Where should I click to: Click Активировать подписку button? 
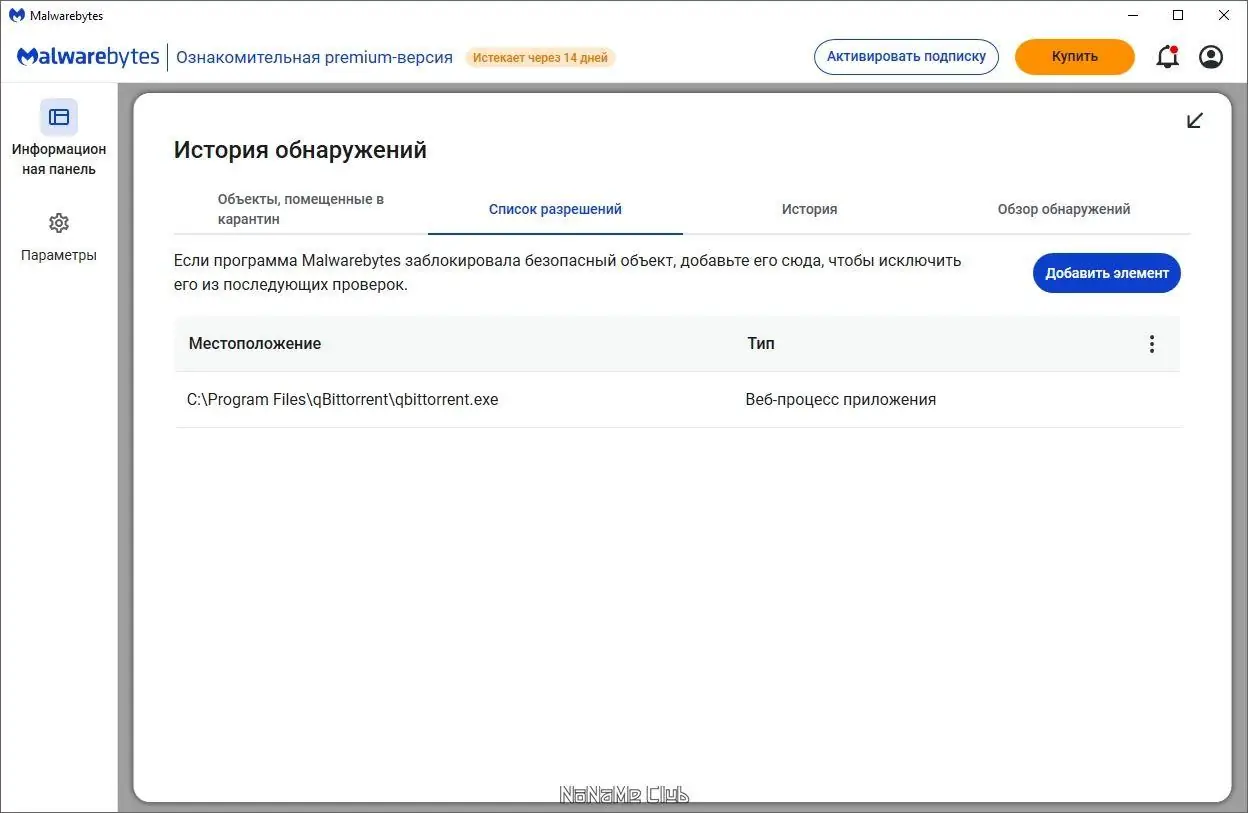tap(906, 57)
